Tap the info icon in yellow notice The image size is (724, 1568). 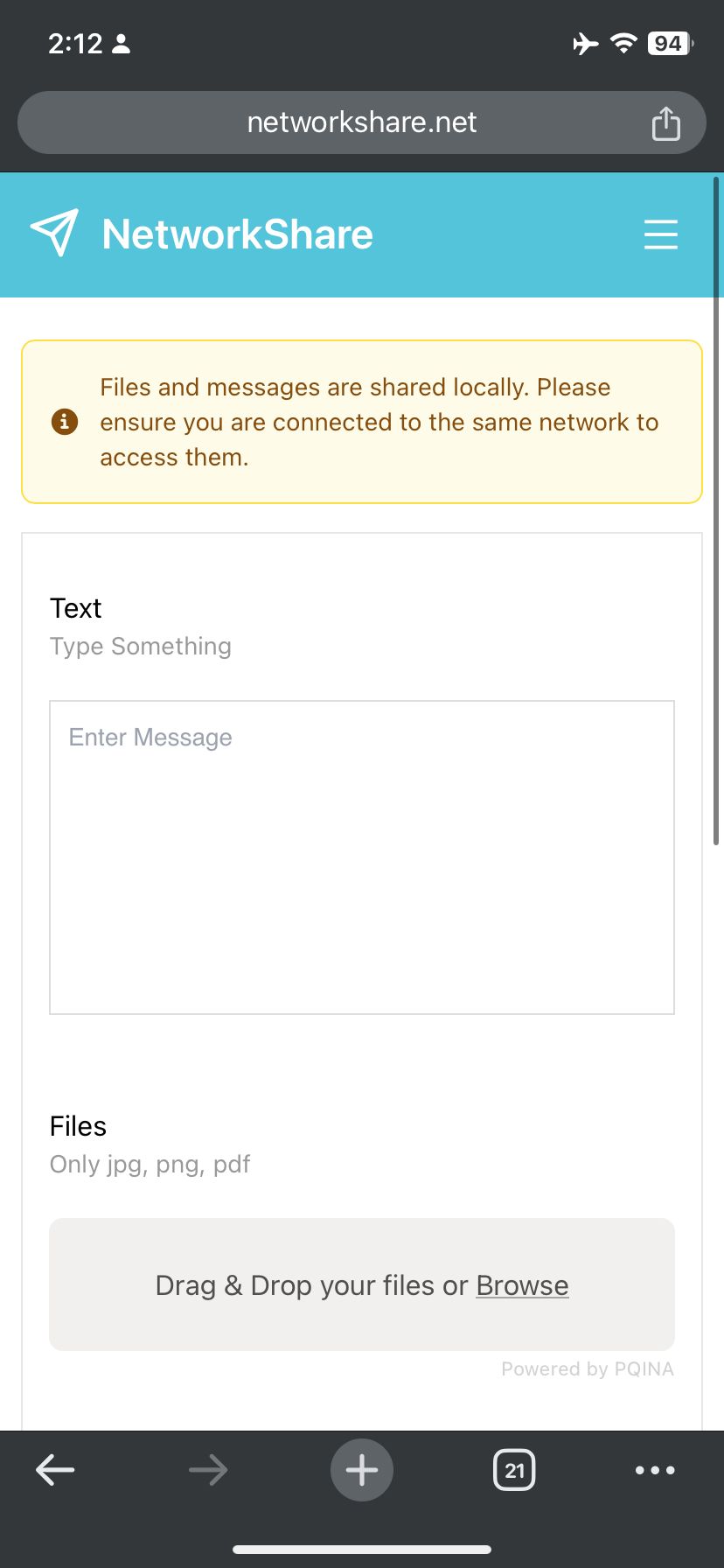(65, 422)
